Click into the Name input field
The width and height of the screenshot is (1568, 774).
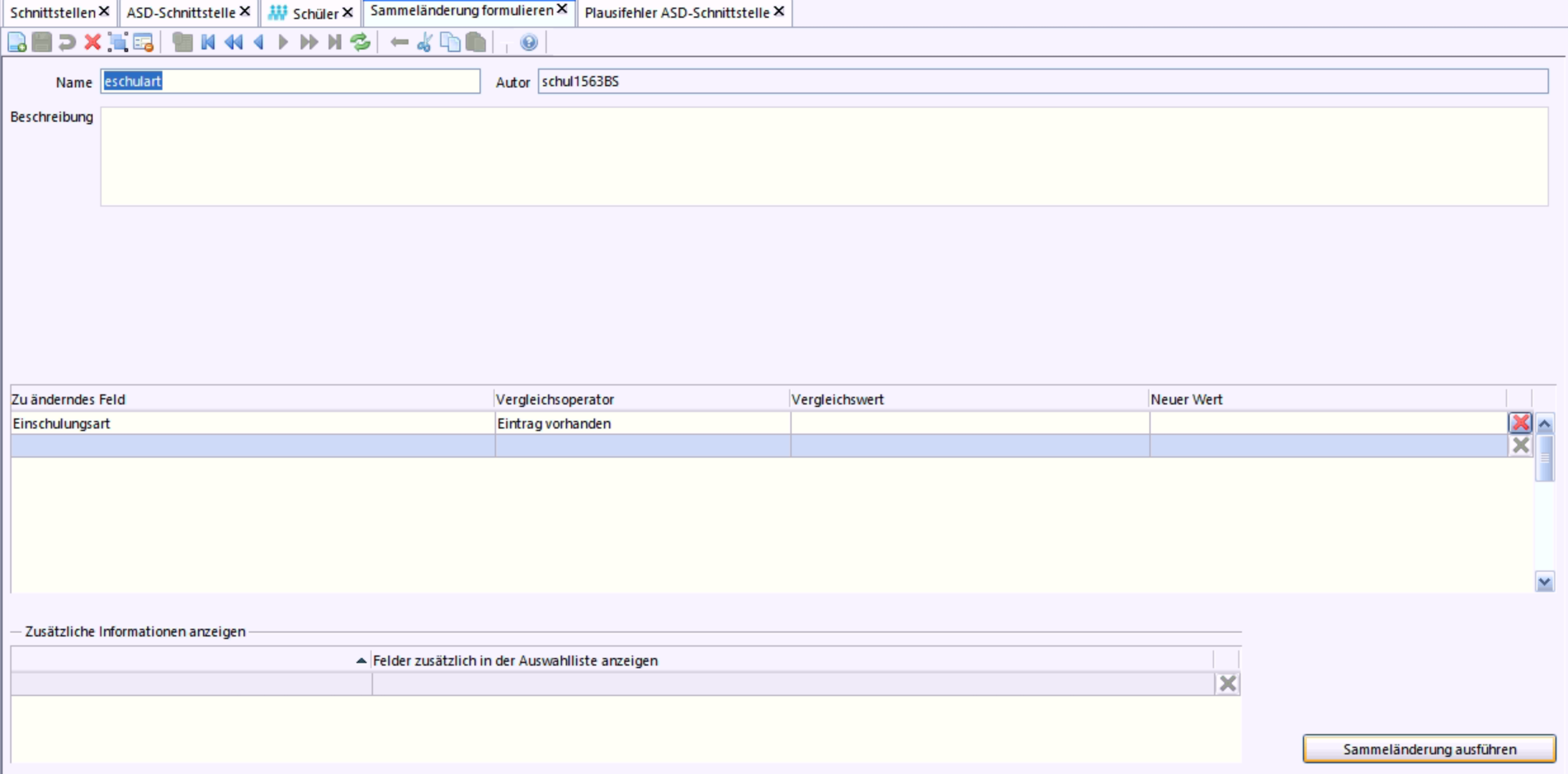pos(290,81)
